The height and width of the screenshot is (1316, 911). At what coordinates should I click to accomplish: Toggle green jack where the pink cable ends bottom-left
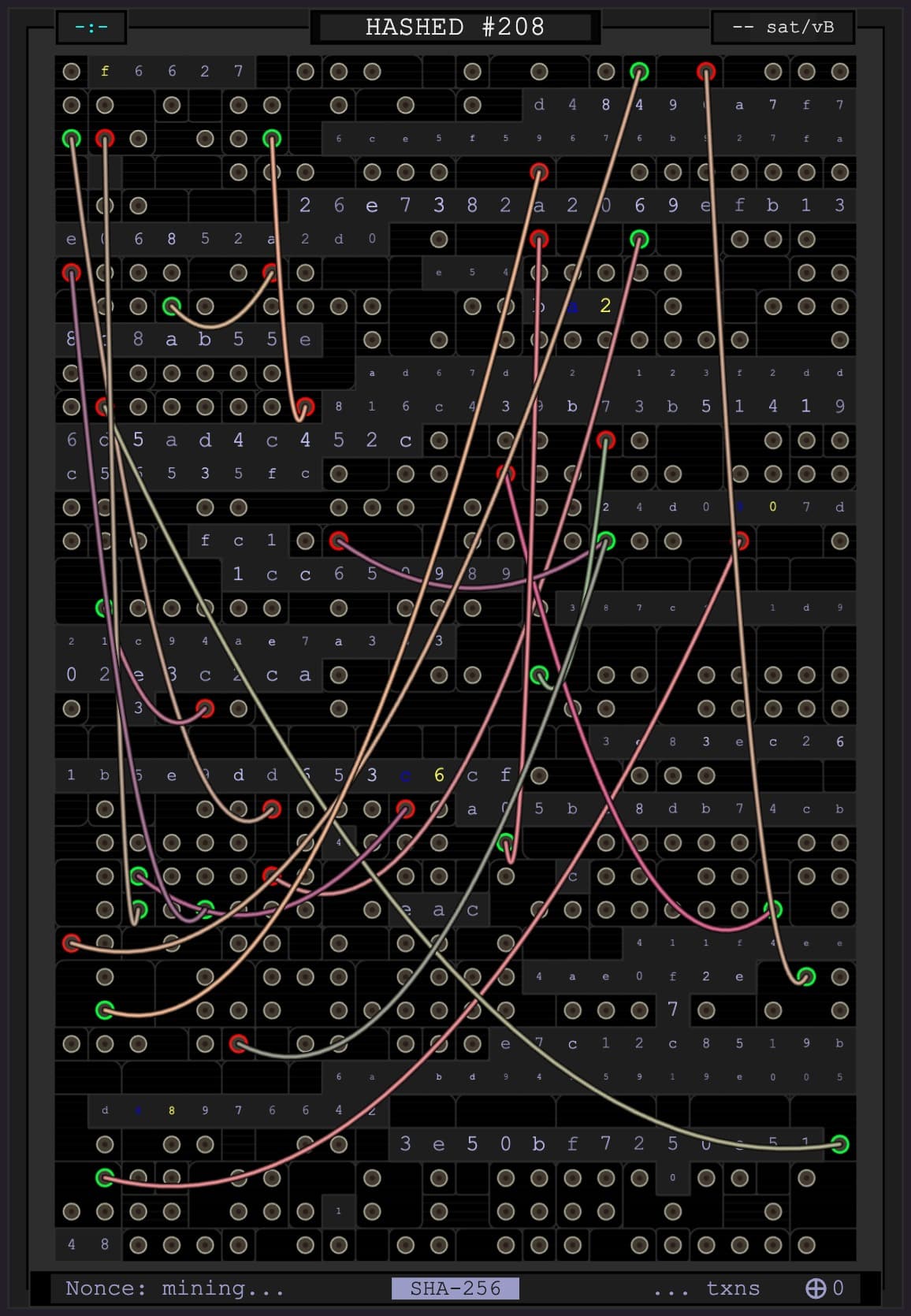pyautogui.click(x=104, y=1178)
